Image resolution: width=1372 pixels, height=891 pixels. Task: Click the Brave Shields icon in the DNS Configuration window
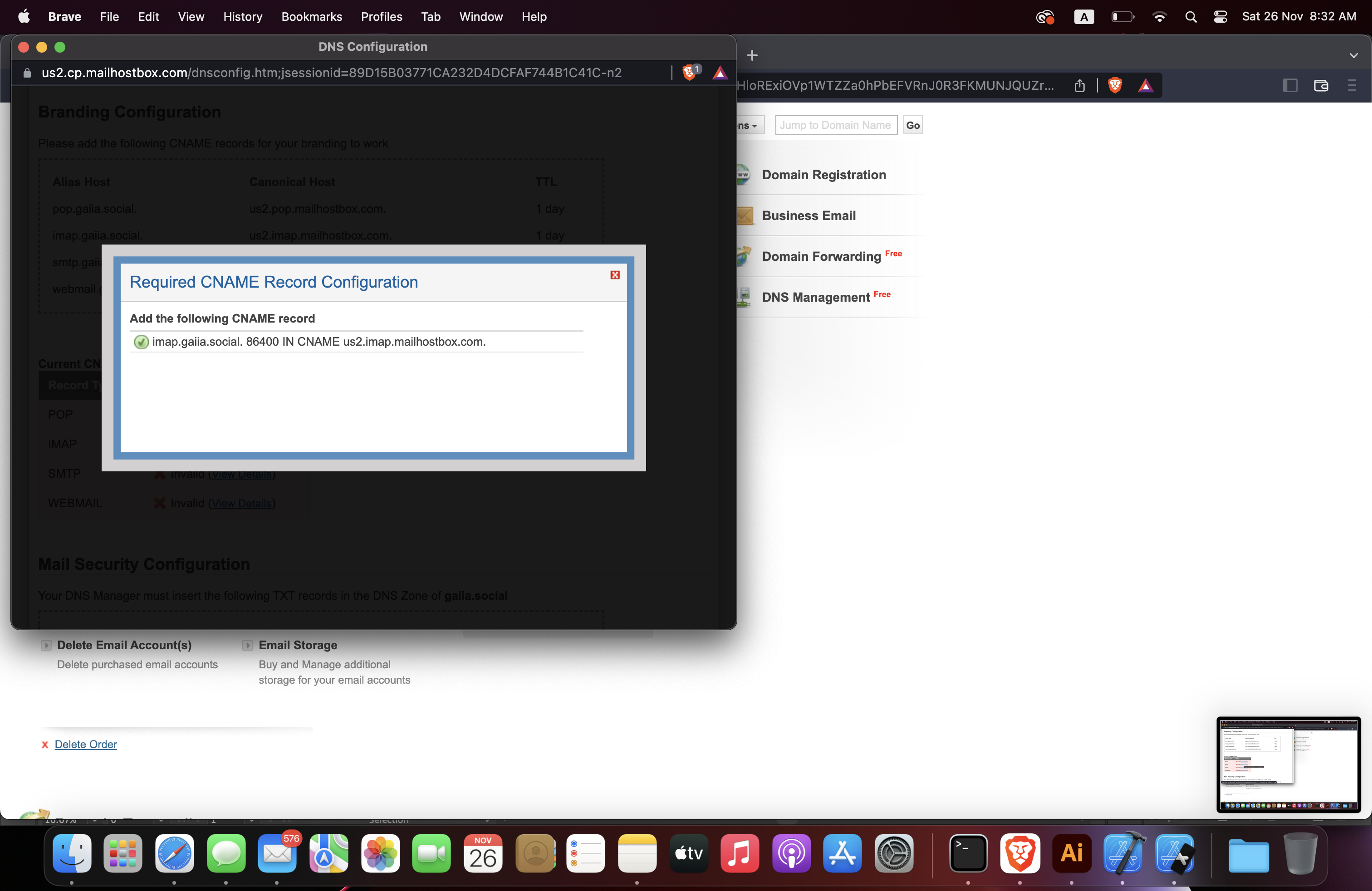click(690, 73)
